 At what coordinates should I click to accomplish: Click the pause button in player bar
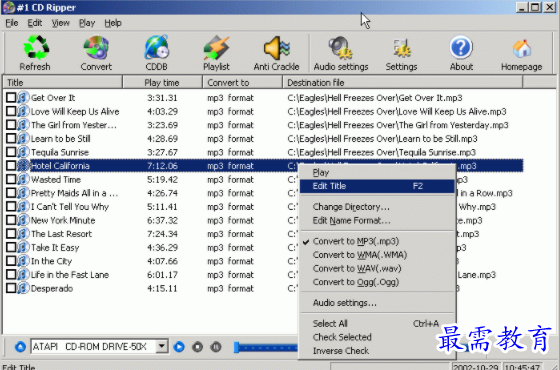[x=216, y=347]
